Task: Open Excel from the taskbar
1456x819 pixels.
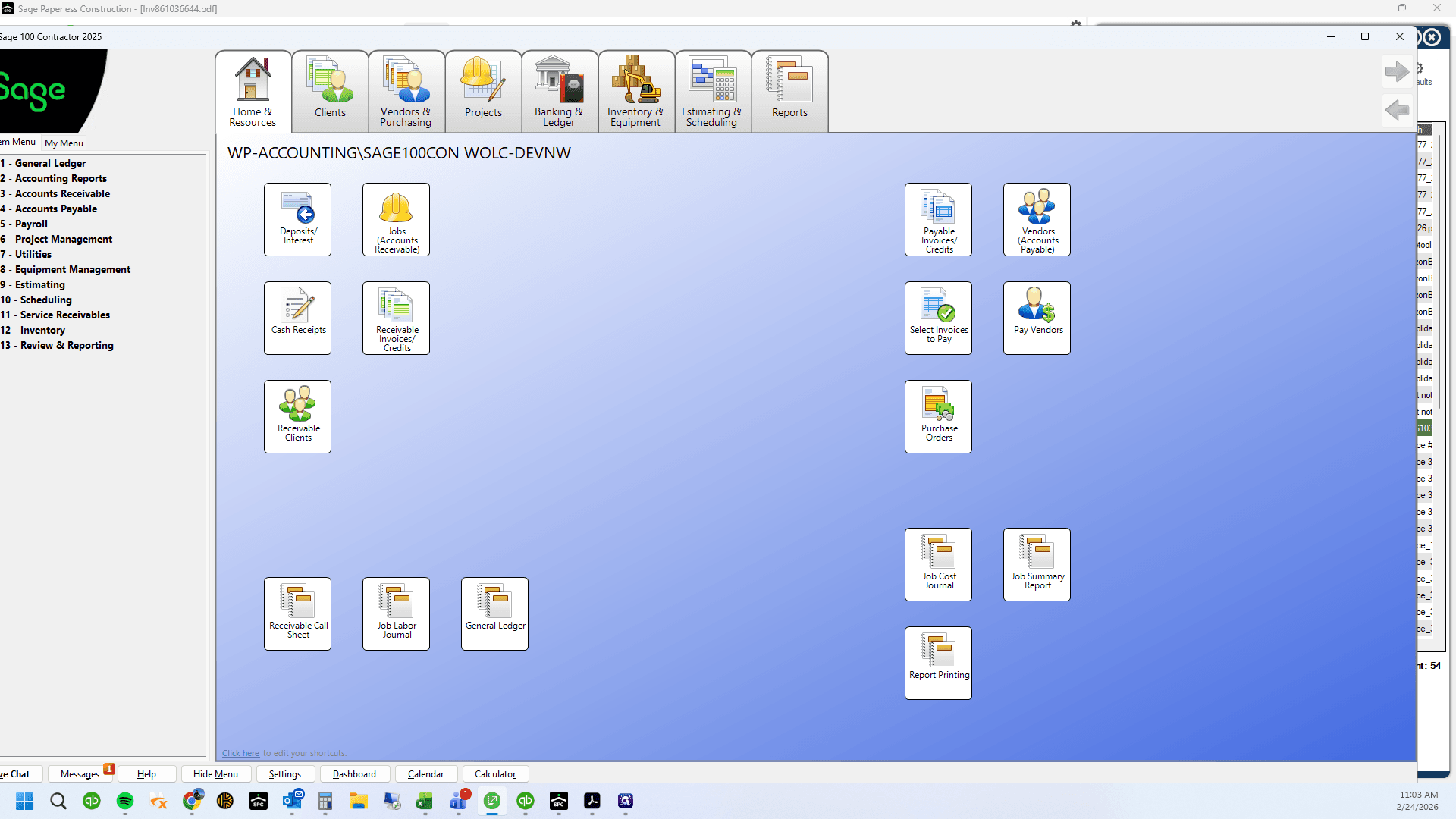Action: (x=424, y=801)
